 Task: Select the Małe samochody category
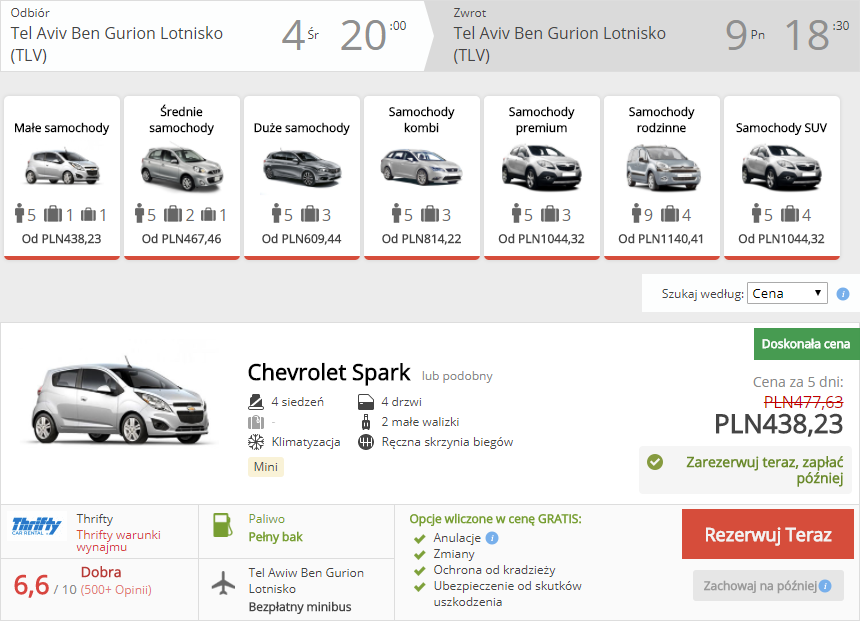62,177
